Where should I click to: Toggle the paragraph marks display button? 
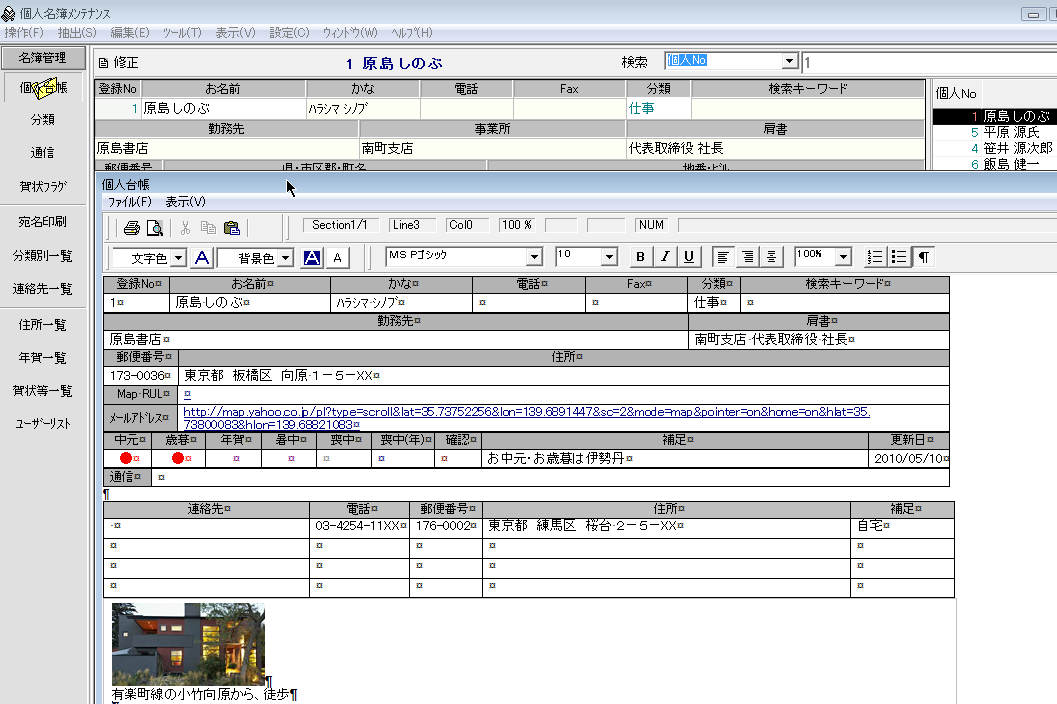click(924, 257)
